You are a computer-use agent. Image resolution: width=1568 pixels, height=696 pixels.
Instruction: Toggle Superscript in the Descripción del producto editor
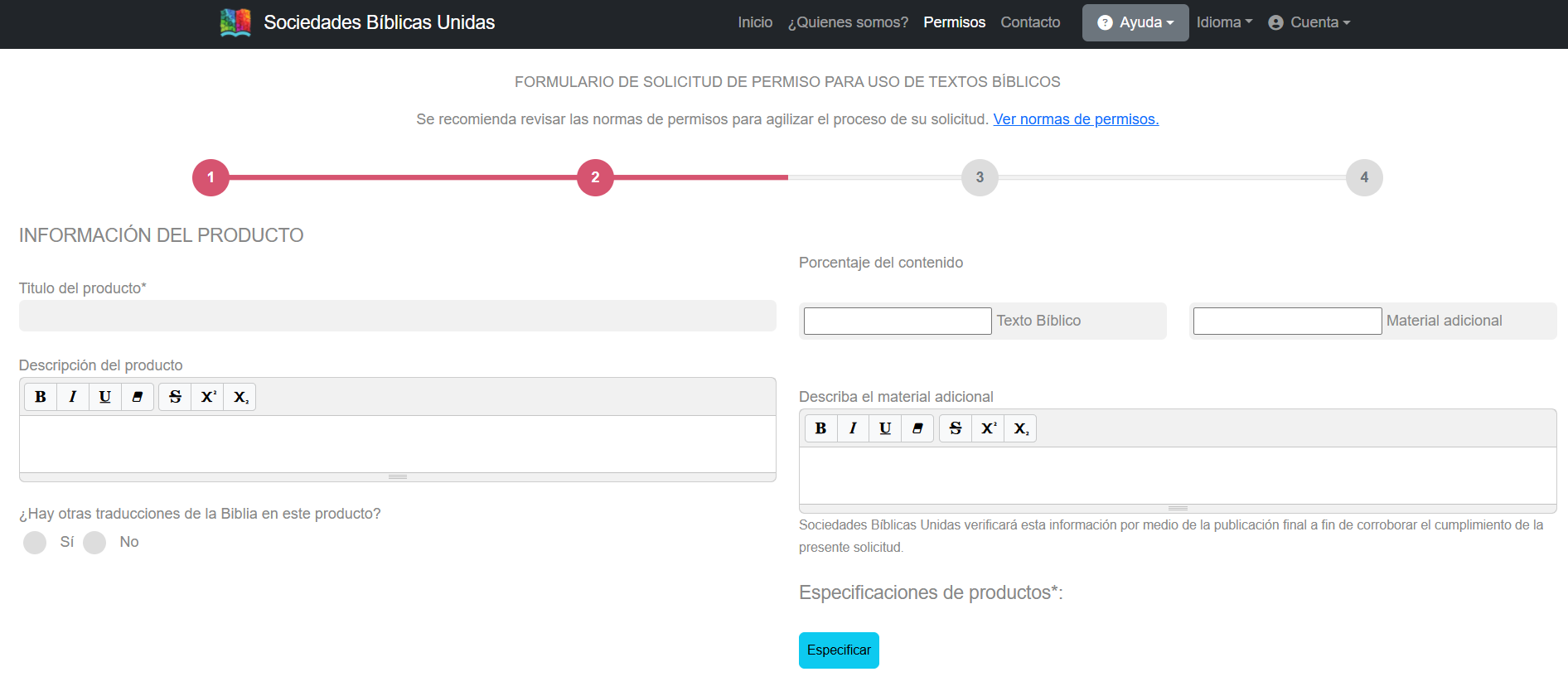tap(208, 397)
